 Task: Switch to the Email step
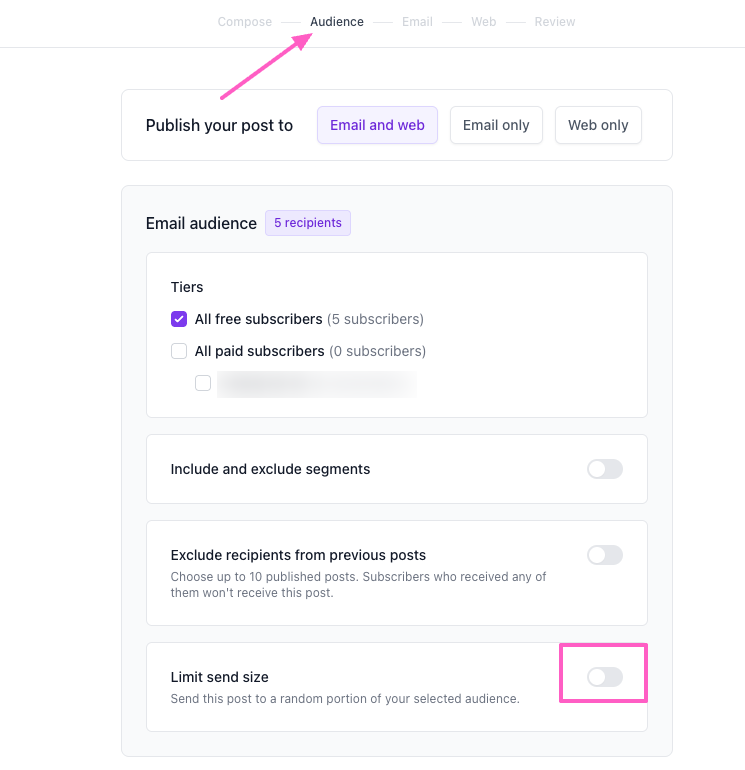(x=417, y=22)
